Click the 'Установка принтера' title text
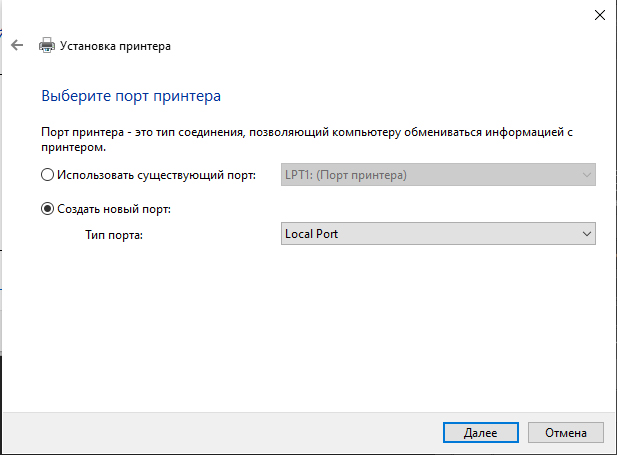The width and height of the screenshot is (617, 455). [115, 46]
